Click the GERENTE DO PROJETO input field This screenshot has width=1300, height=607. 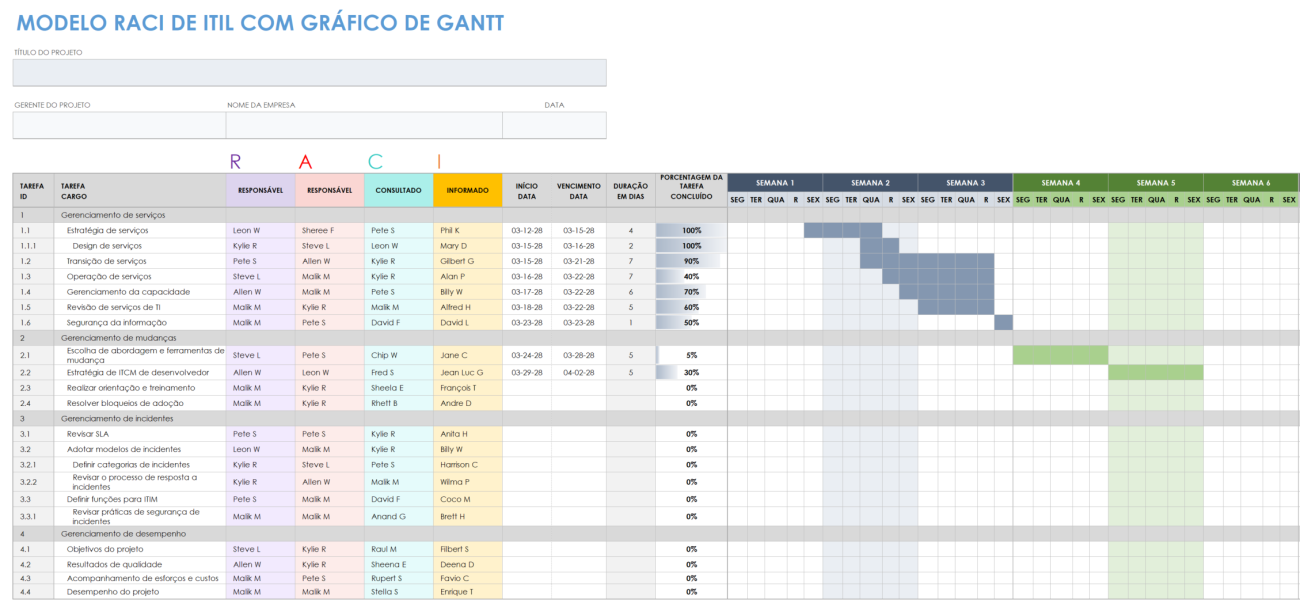pyautogui.click(x=115, y=124)
